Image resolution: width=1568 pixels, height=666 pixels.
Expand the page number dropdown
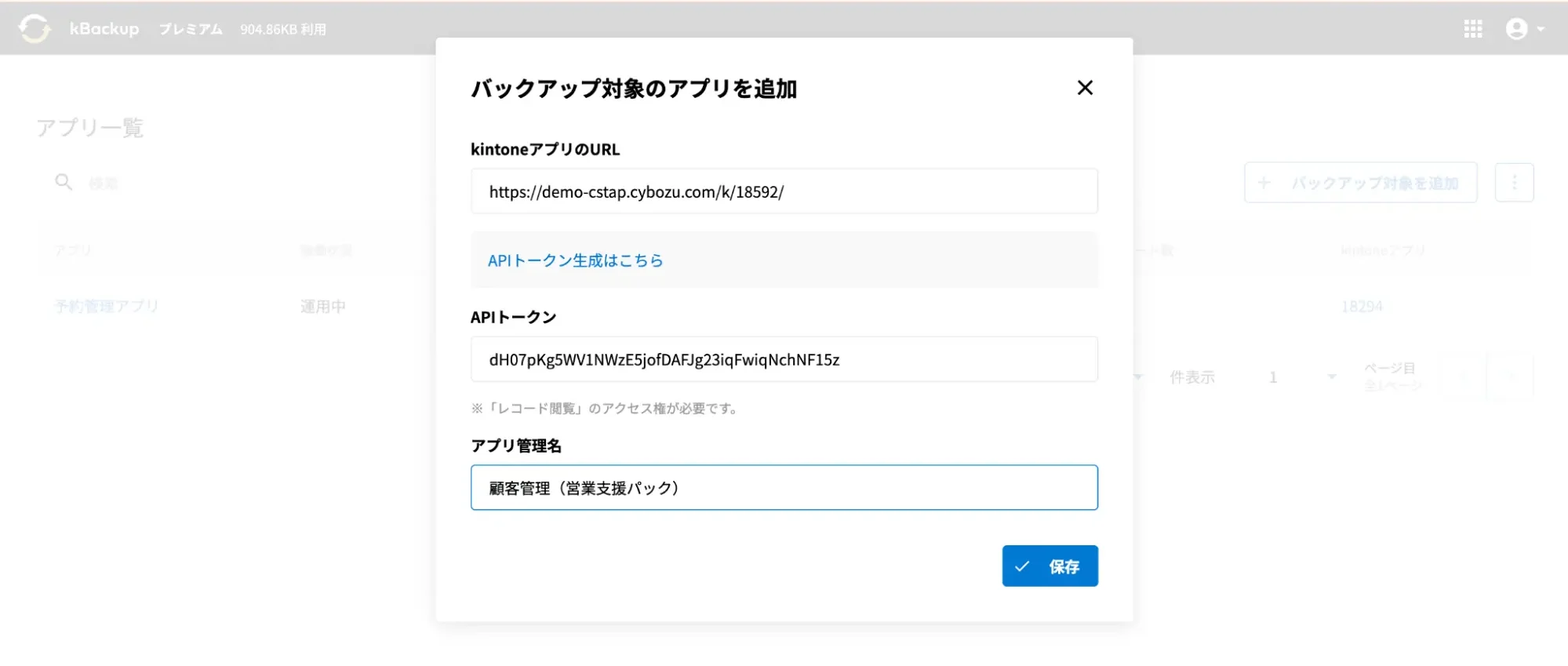[x=1331, y=377]
